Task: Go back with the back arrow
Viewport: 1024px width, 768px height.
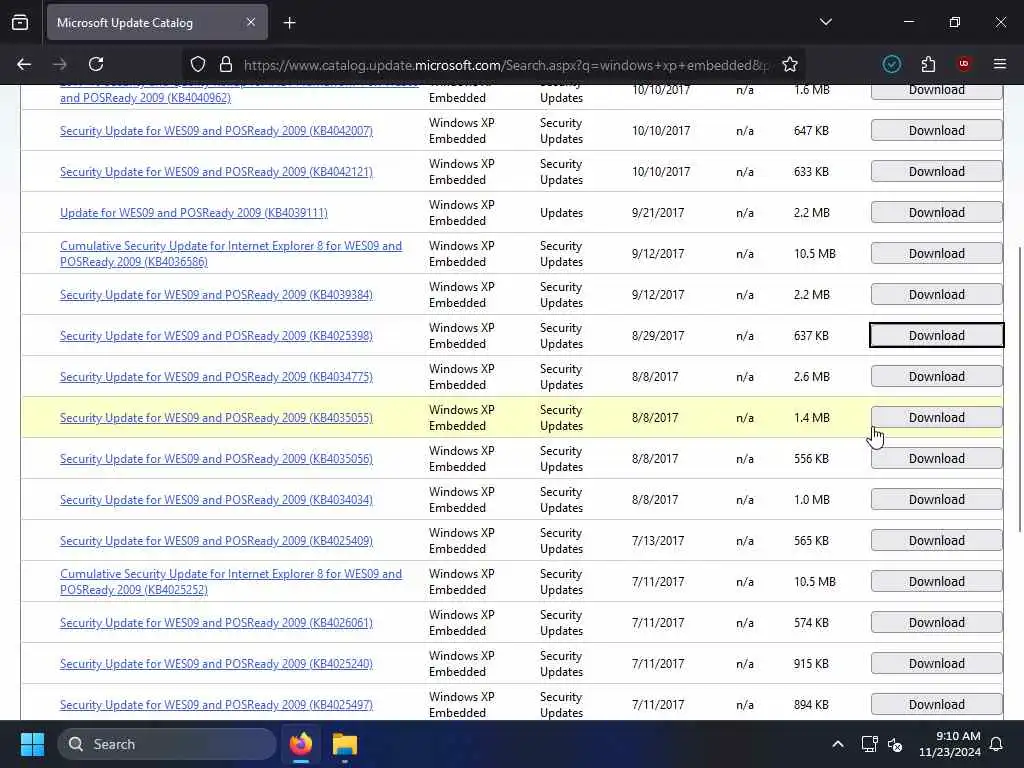Action: pyautogui.click(x=24, y=64)
